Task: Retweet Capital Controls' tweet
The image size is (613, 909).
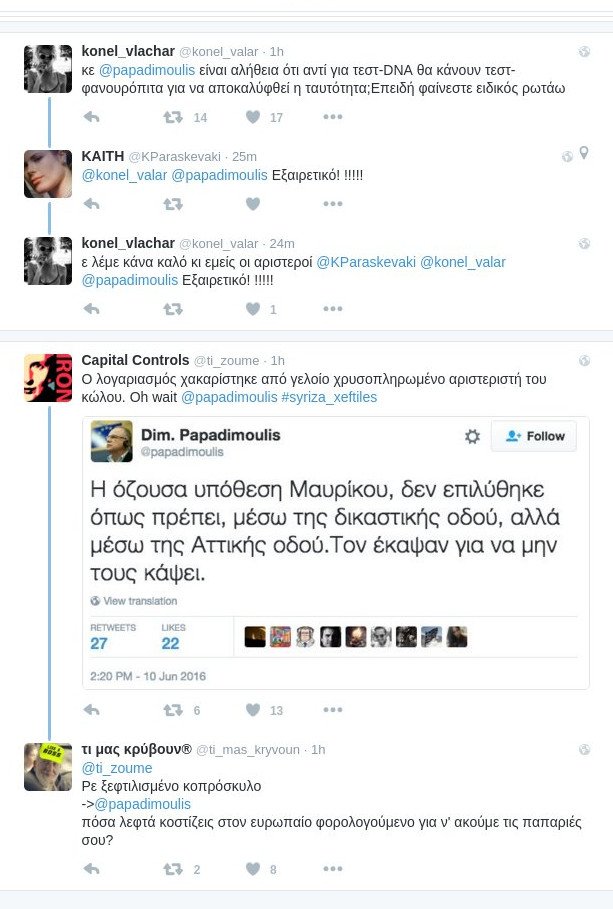Action: click(x=173, y=710)
